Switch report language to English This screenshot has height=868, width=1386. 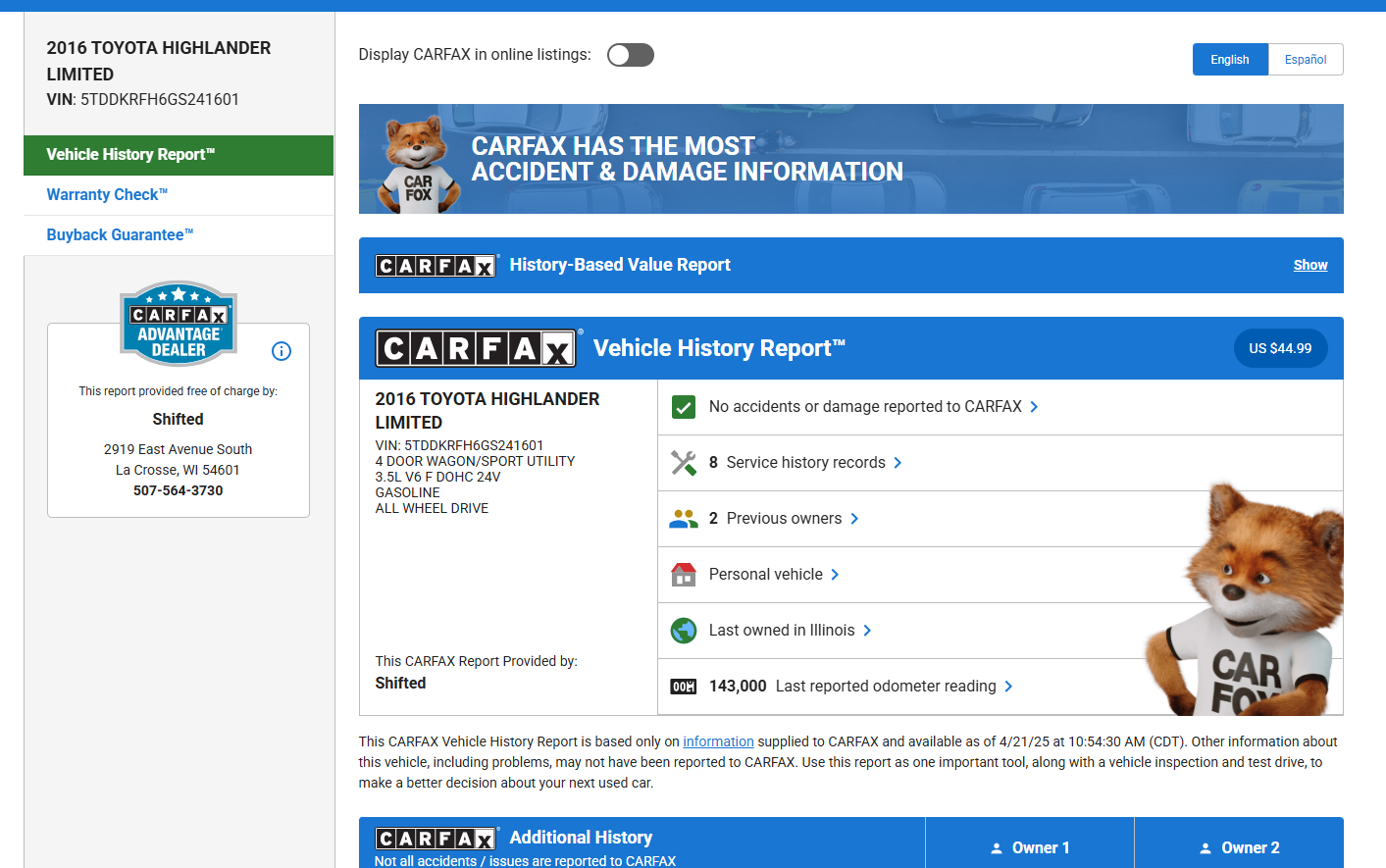[x=1230, y=60]
